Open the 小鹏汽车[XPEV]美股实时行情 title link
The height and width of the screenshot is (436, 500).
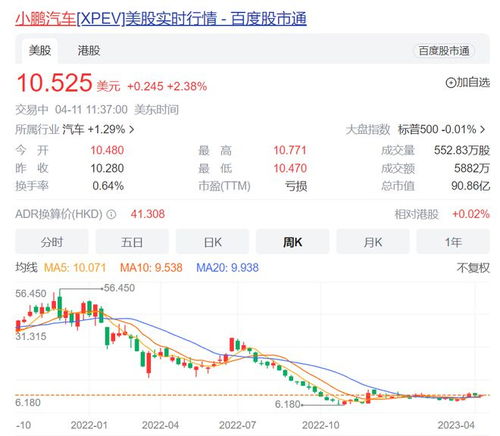(x=161, y=19)
